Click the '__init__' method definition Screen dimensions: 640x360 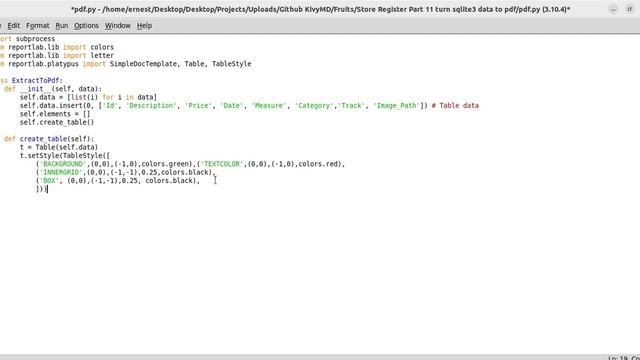[x=36, y=89]
